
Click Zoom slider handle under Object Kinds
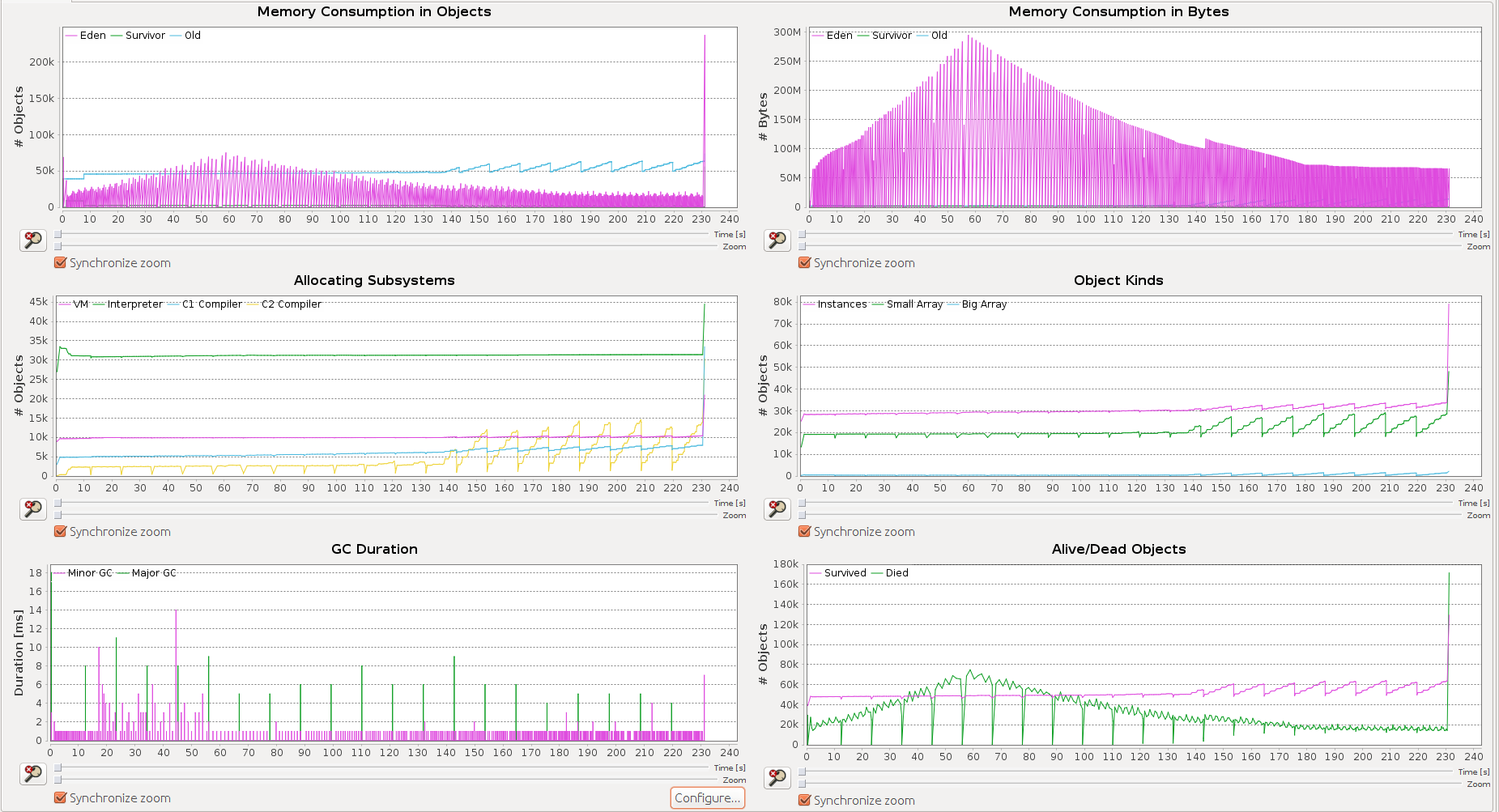(802, 515)
